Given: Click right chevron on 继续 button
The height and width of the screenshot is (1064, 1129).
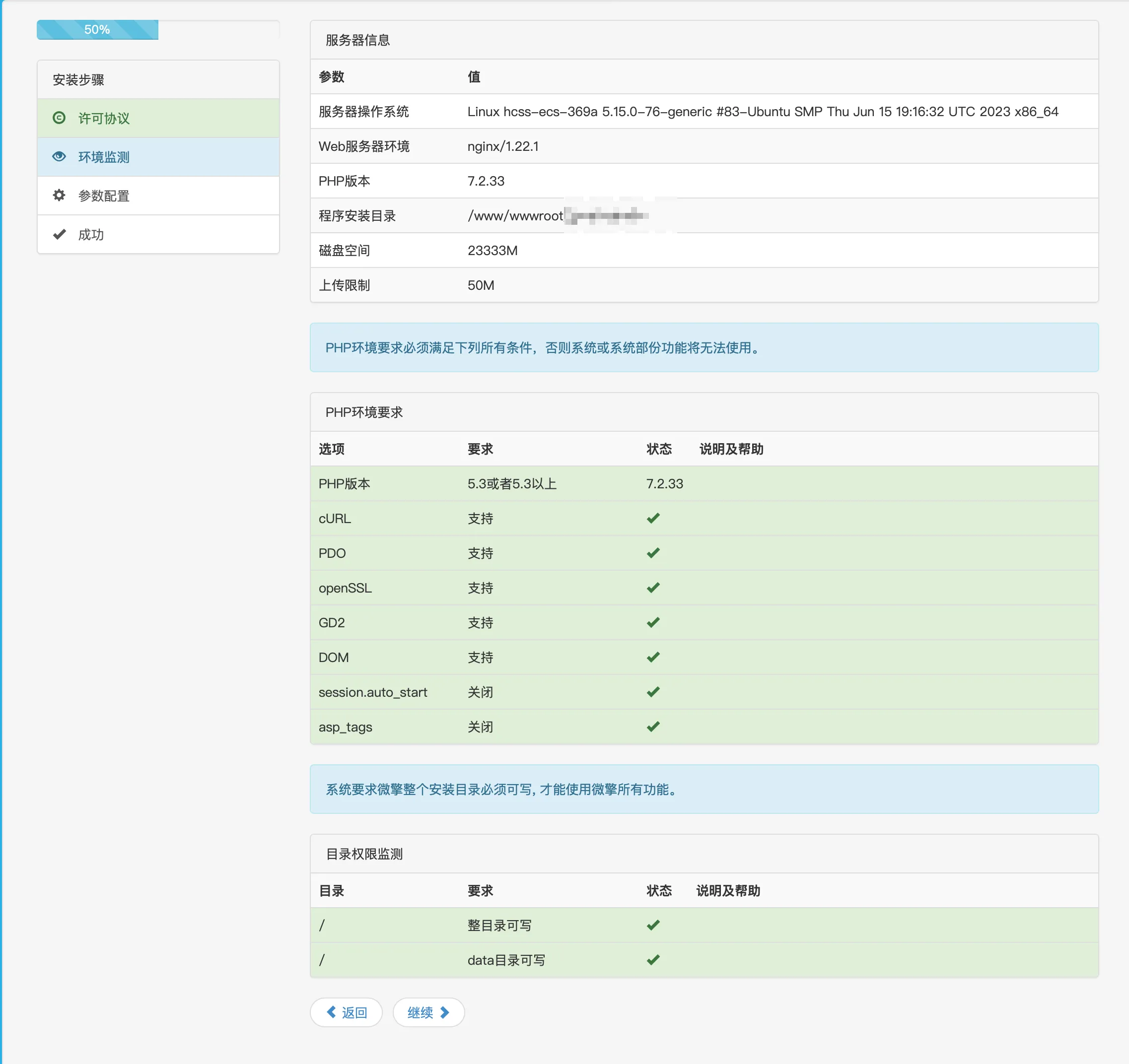Looking at the screenshot, I should pyautogui.click(x=445, y=1012).
